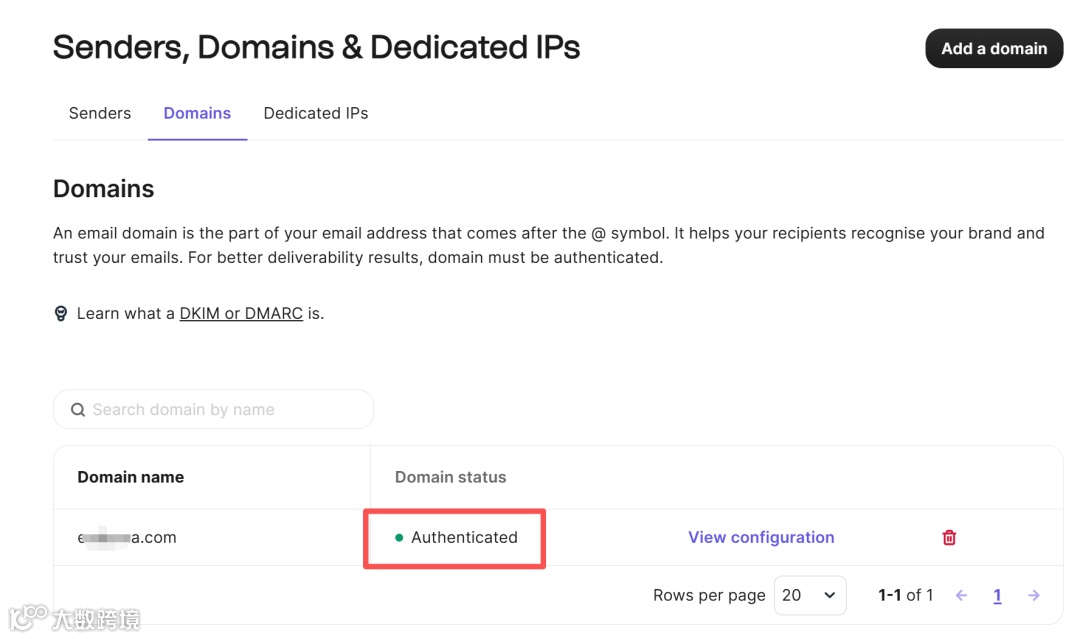Expand the Rows per page dropdown
Screen dimensions: 1080x639
[x=810, y=595]
